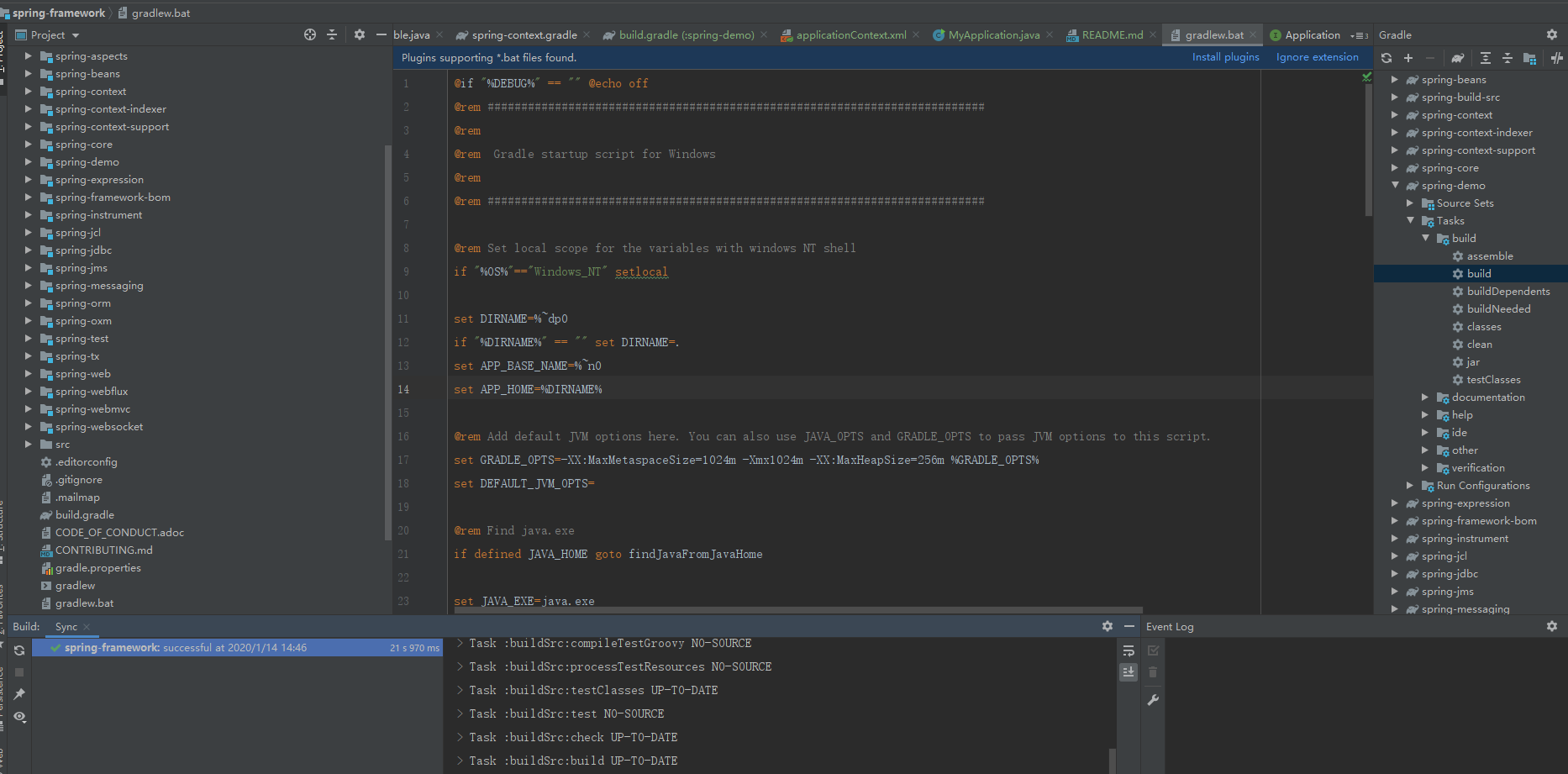This screenshot has height=774, width=1568.
Task: Collapse the Tasks node in the Gradle panel
Action: click(1410, 220)
